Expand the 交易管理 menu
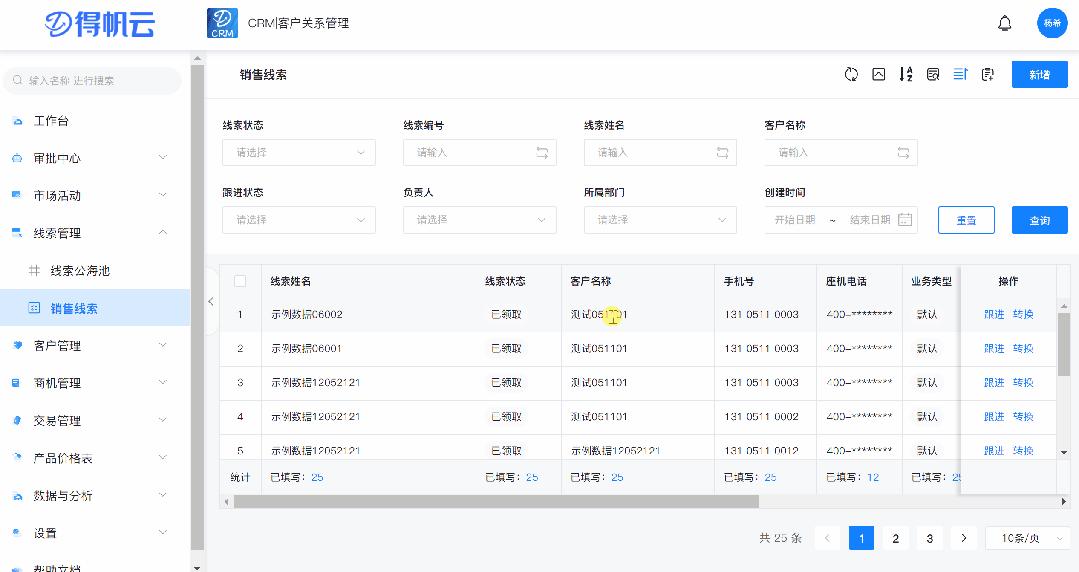Screen dimensions: 1079x572 95,421
